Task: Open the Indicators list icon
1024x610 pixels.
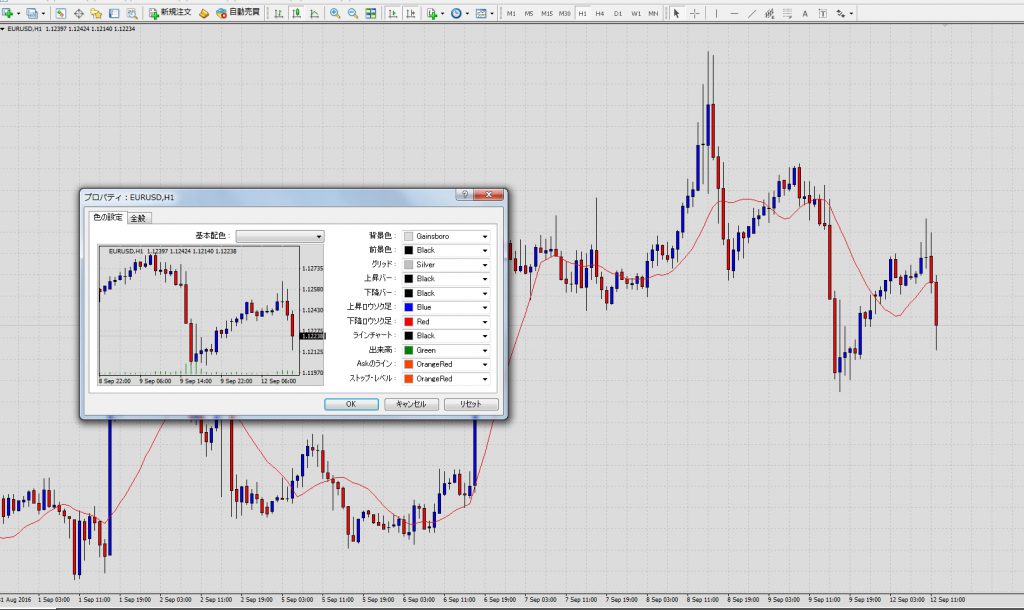Action: coord(432,13)
